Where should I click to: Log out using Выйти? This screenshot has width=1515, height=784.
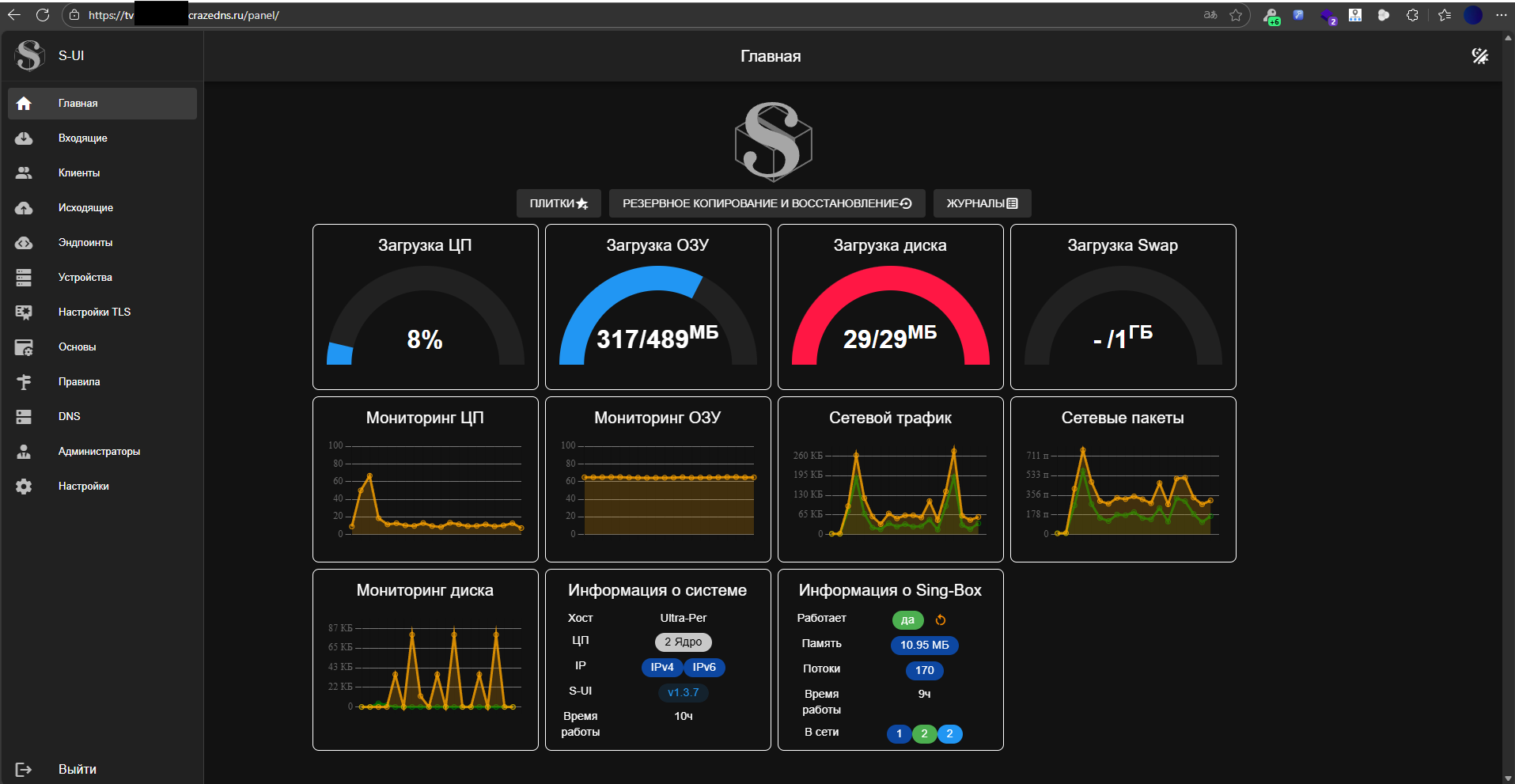[x=77, y=769]
